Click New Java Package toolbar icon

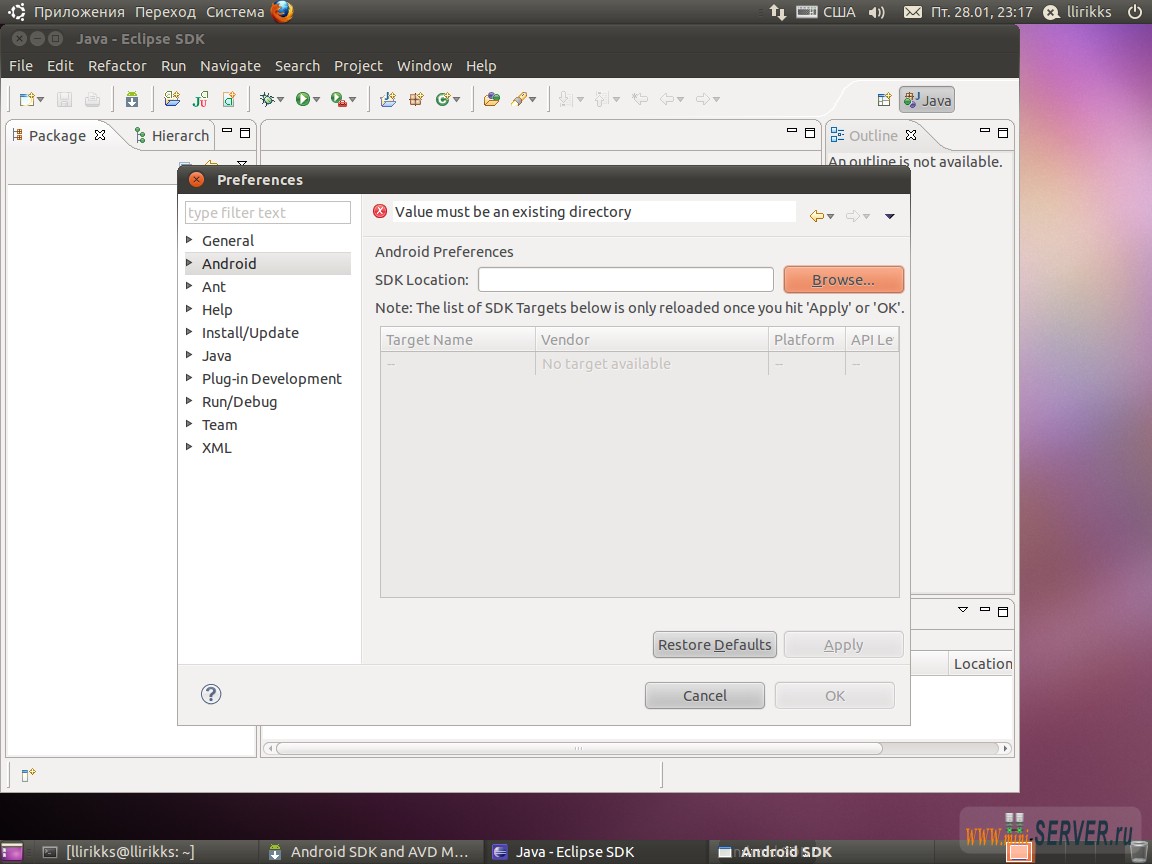[416, 99]
